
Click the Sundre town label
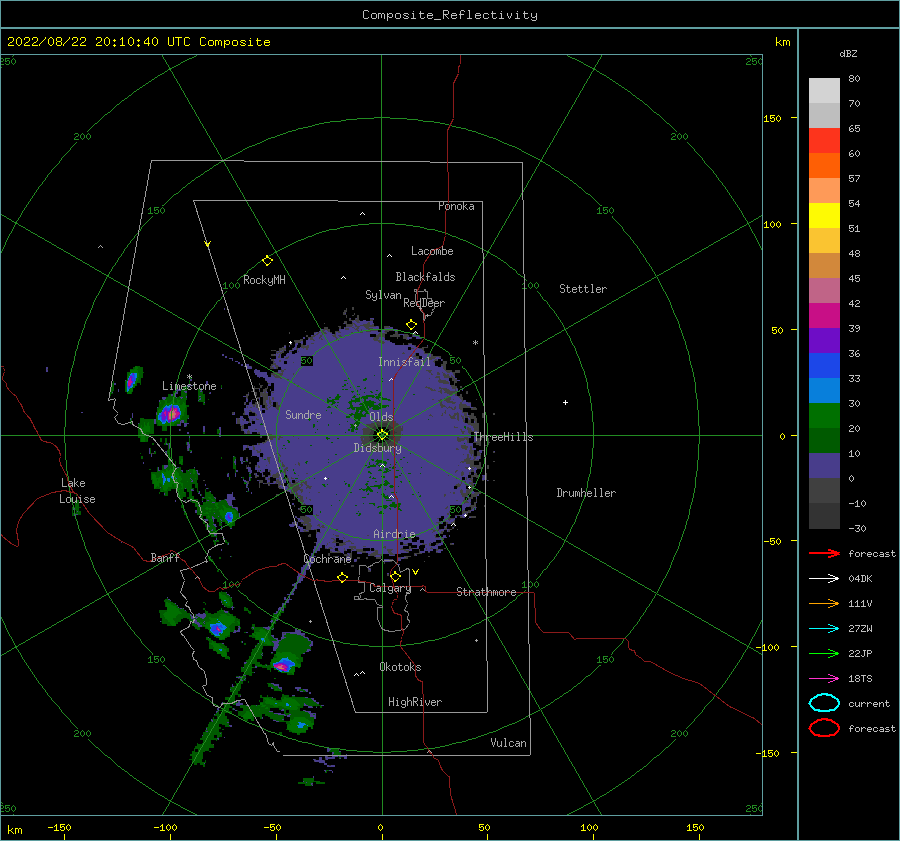[303, 415]
